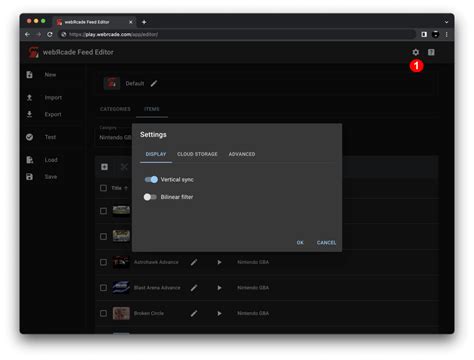Click the New feed sidebar icon
474x360 pixels.
[29, 75]
